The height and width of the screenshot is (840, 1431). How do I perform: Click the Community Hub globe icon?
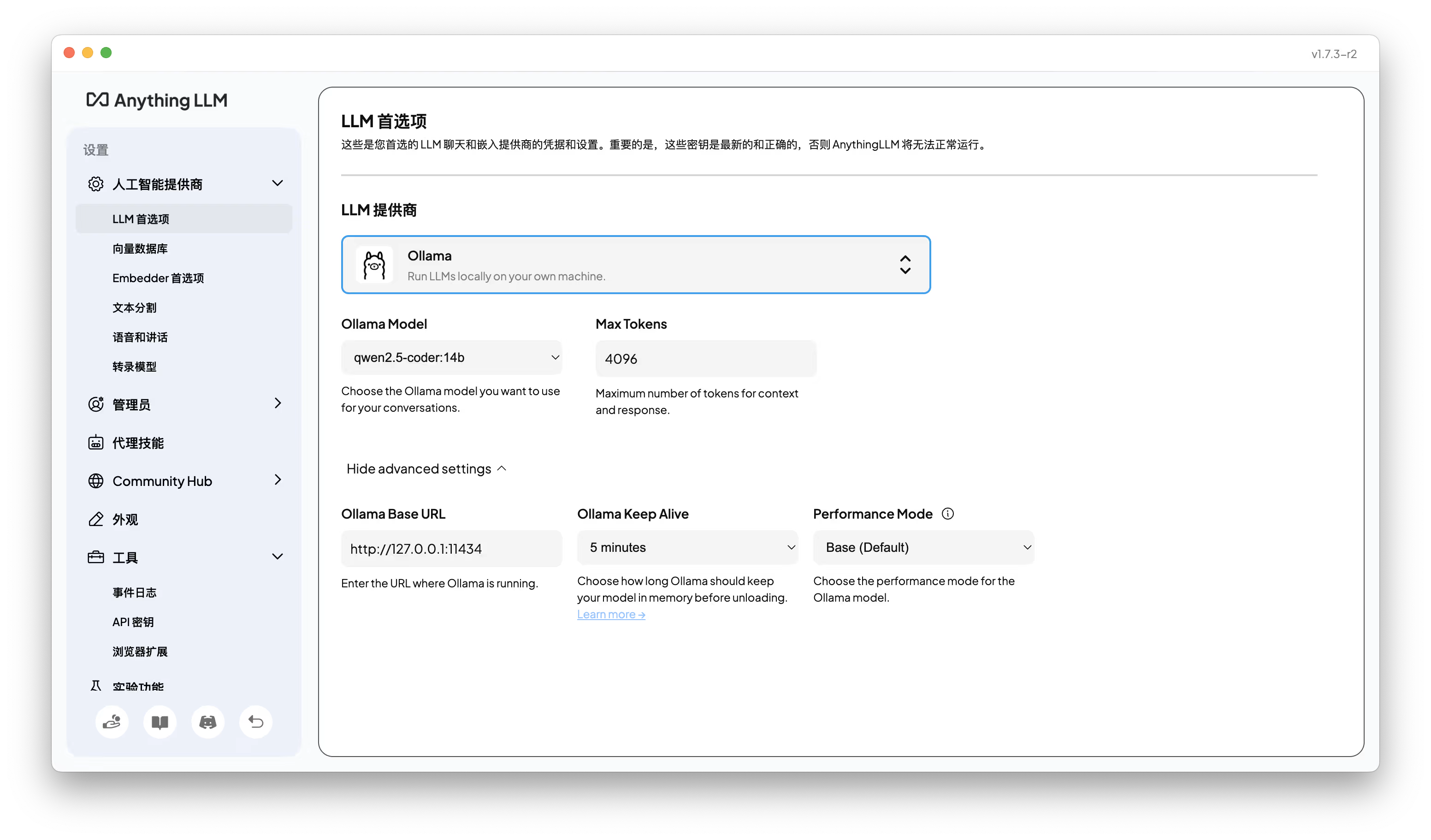click(x=95, y=480)
